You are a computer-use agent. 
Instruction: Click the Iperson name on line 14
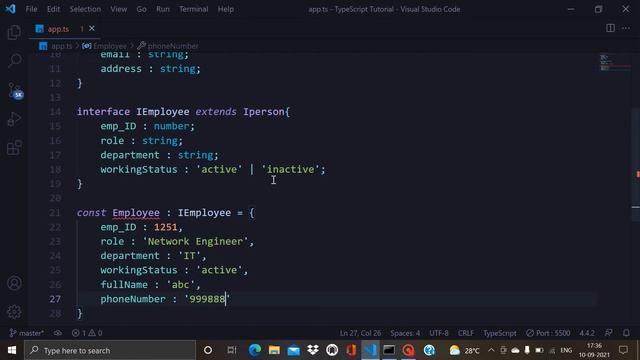pos(264,112)
